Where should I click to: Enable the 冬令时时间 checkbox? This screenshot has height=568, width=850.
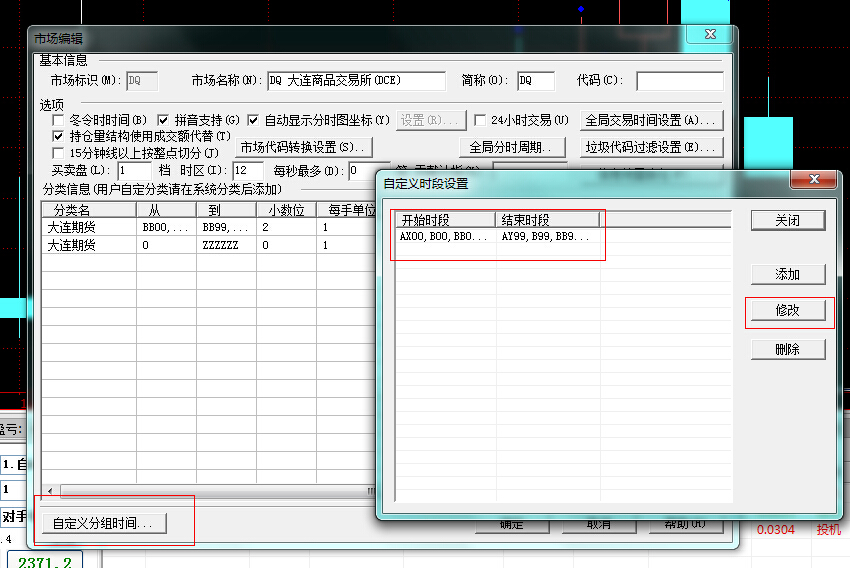coord(58,120)
